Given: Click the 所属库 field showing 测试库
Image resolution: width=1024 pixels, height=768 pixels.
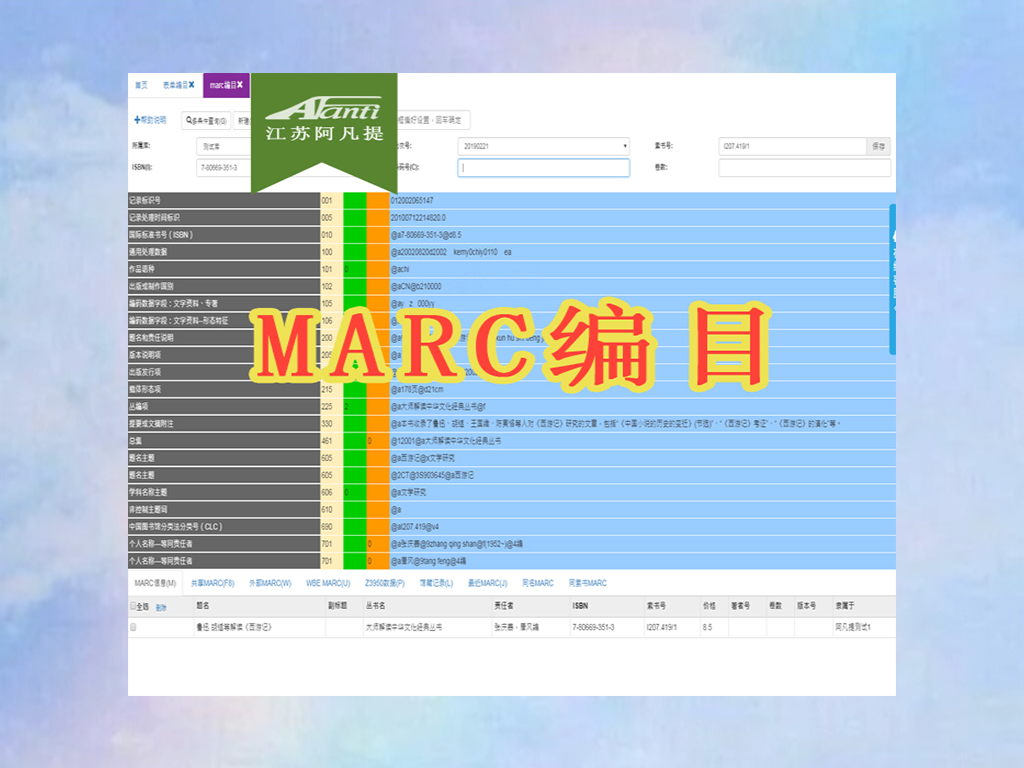Looking at the screenshot, I should [x=223, y=146].
